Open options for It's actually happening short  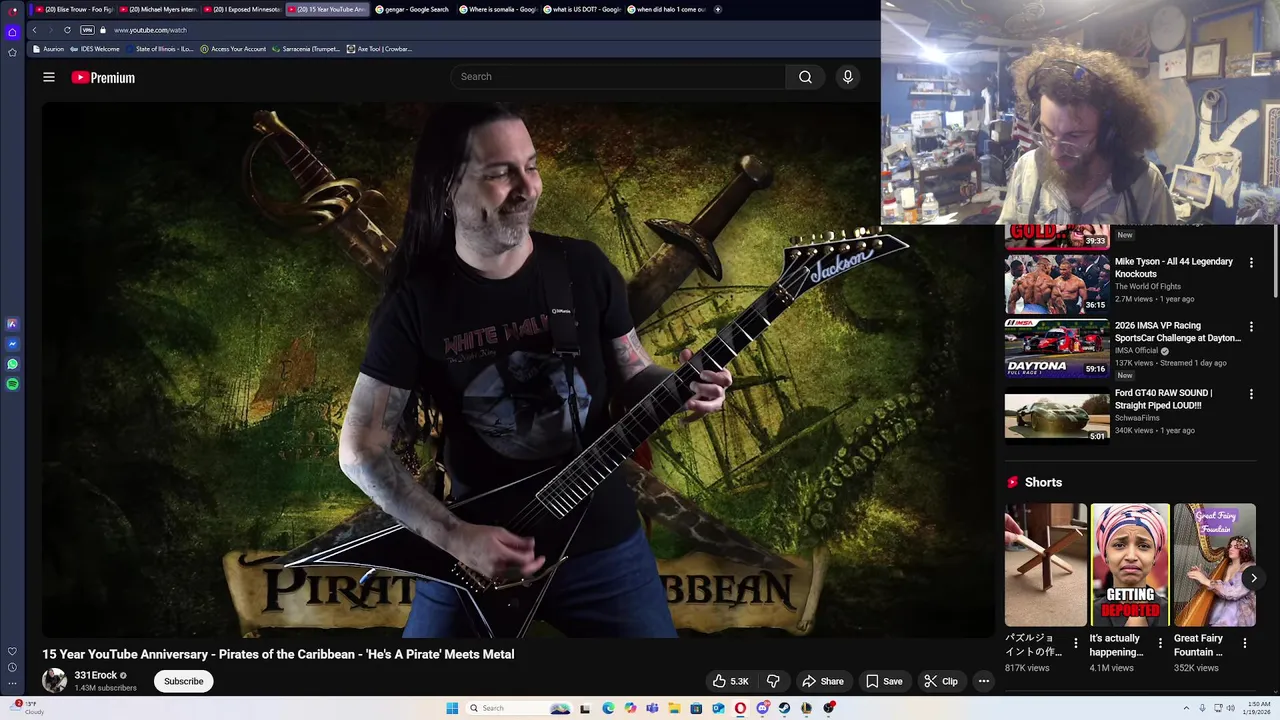1160,643
